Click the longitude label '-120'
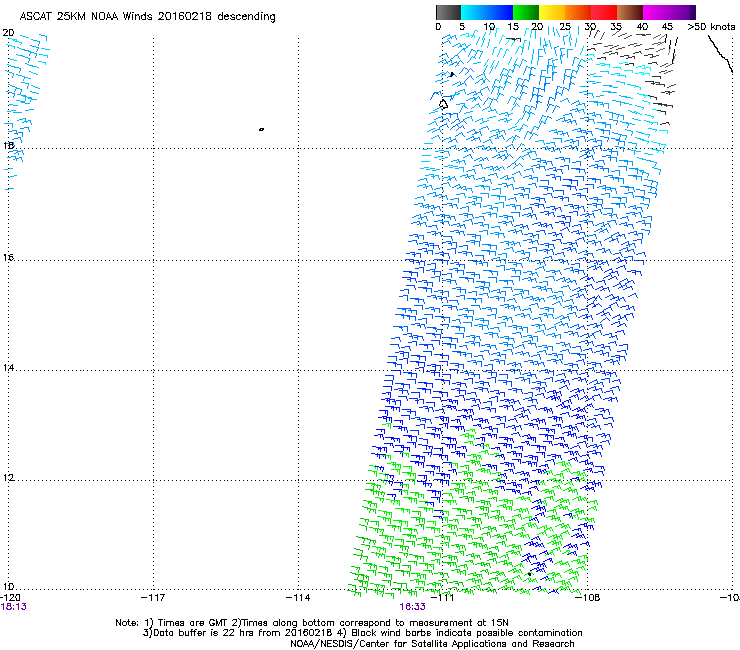This screenshot has height=650, width=740. pyautogui.click(x=10, y=598)
